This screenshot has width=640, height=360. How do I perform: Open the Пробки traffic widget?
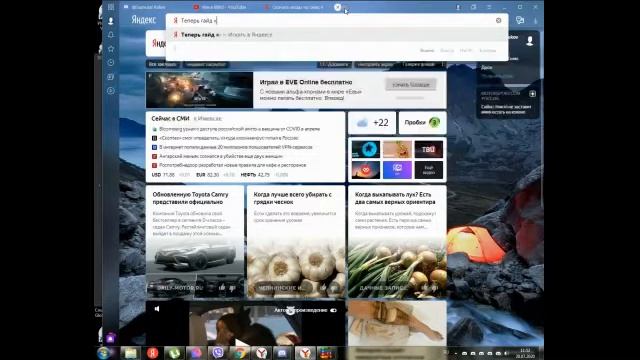422,122
